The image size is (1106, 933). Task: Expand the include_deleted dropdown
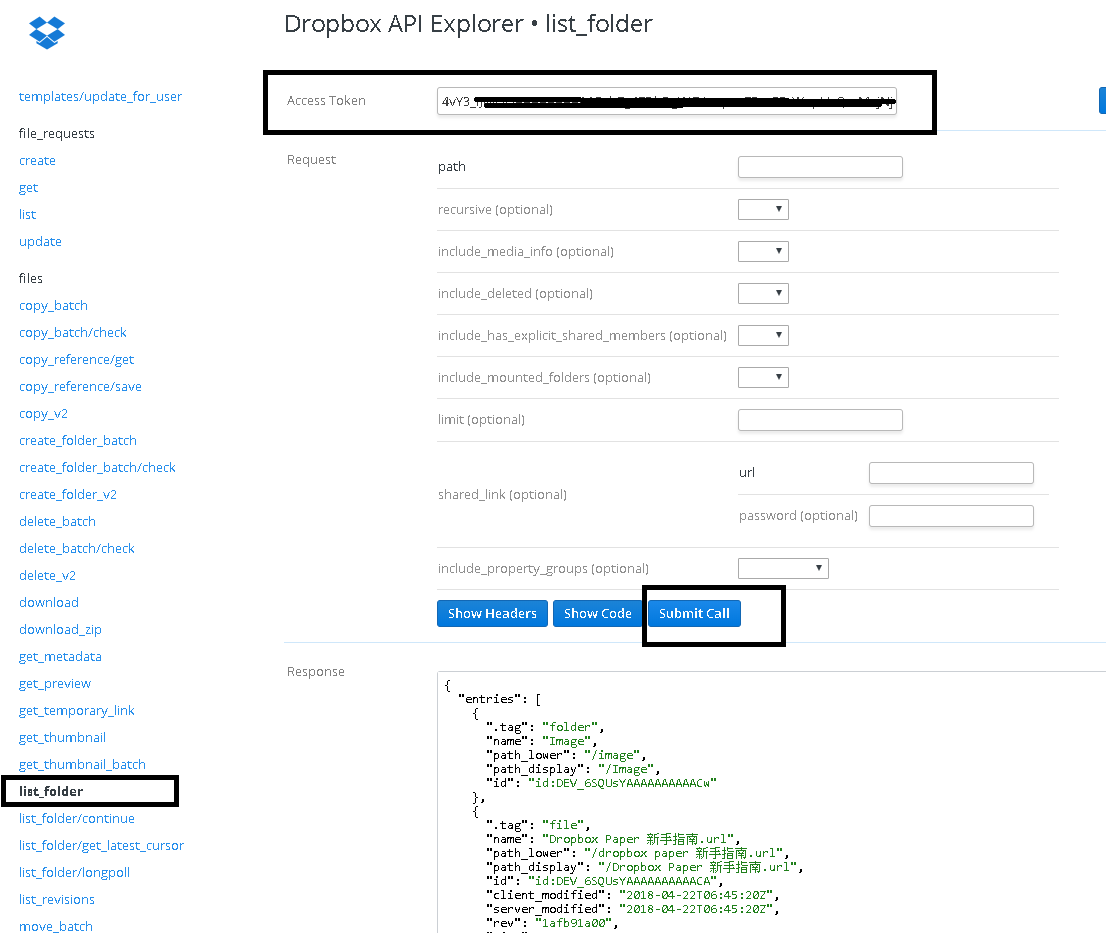(x=763, y=293)
